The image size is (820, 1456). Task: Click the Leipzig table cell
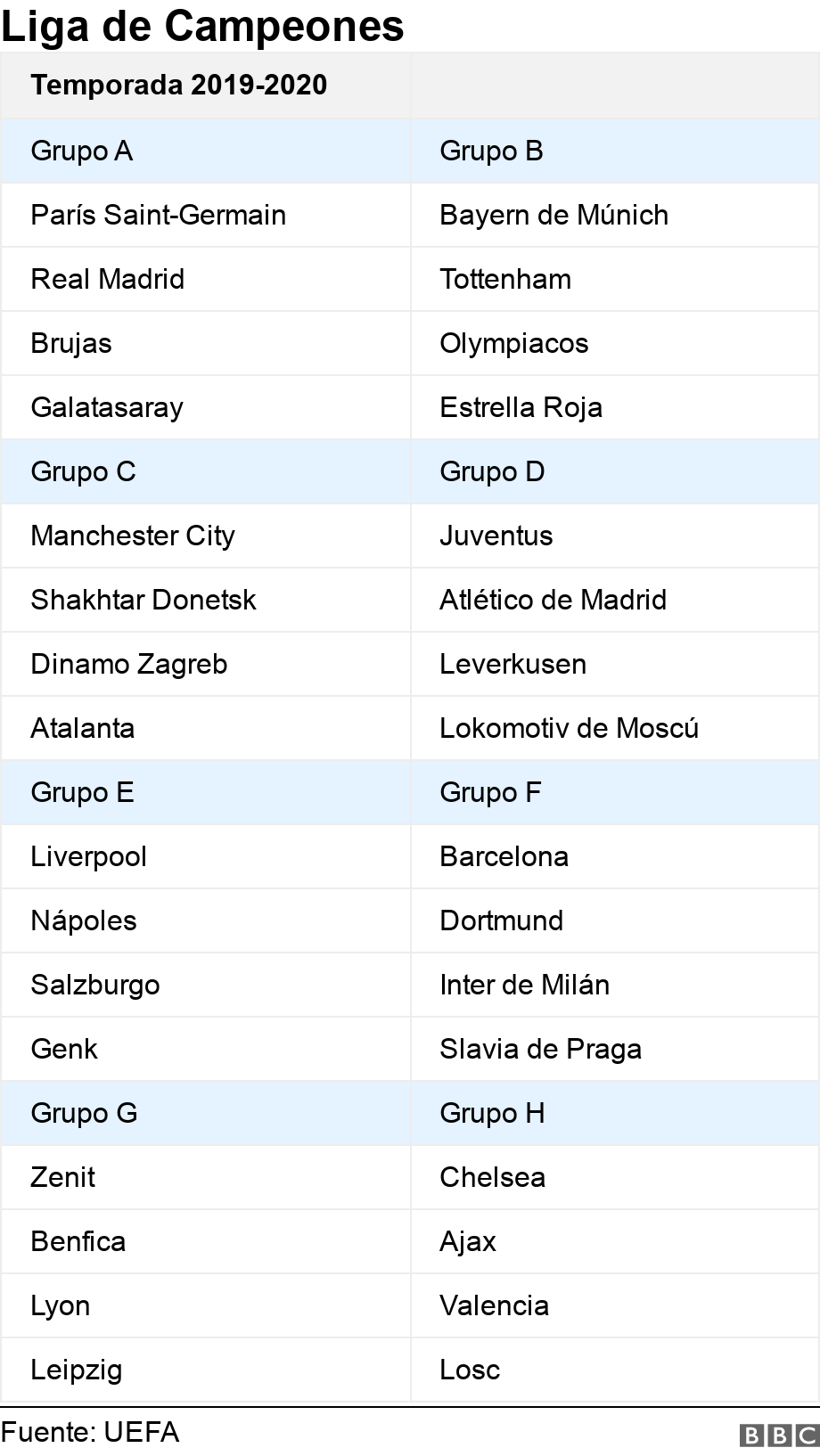click(x=77, y=1370)
